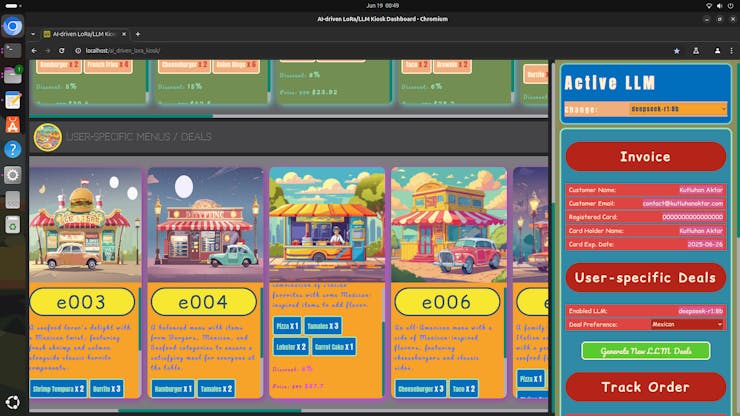This screenshot has width=740, height=416.
Task: Click the Card Holder Name field
Action: click(x=646, y=231)
